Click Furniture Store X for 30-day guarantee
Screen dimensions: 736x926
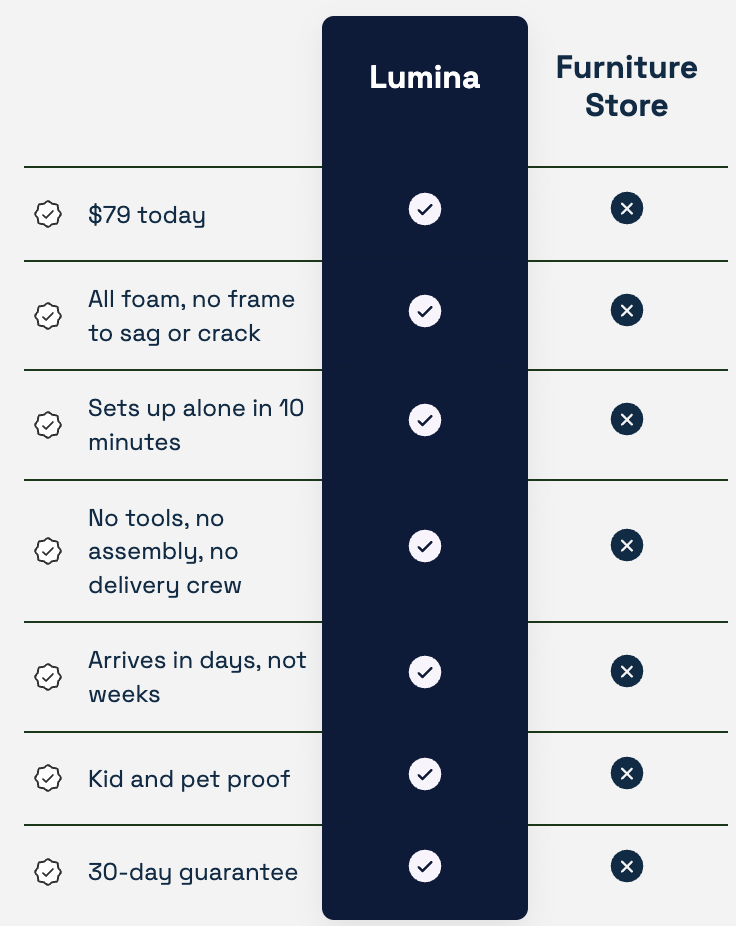pos(627,866)
